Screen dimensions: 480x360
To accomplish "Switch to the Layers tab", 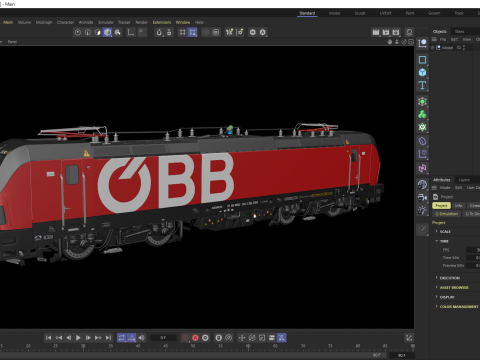I will pos(464,180).
